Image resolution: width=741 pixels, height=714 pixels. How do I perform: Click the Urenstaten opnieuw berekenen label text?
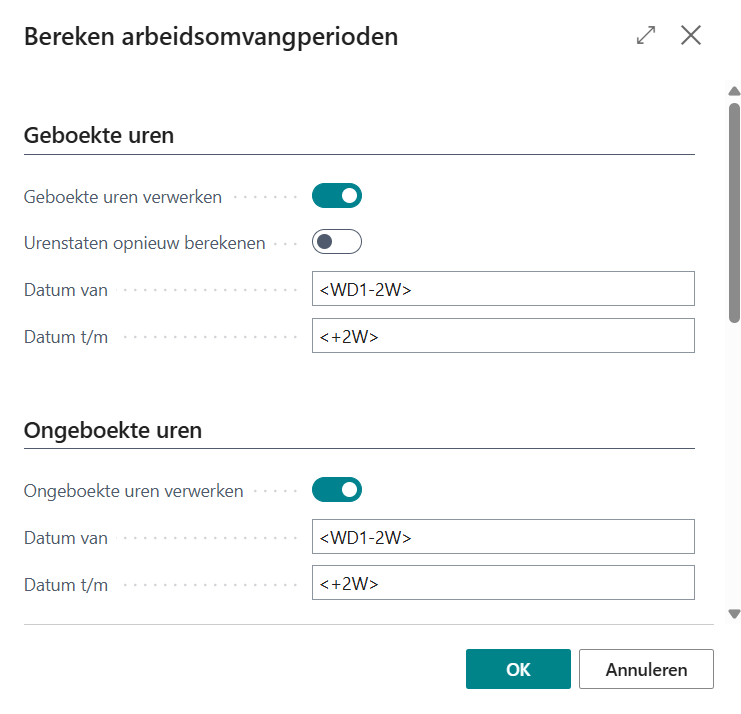tap(145, 243)
